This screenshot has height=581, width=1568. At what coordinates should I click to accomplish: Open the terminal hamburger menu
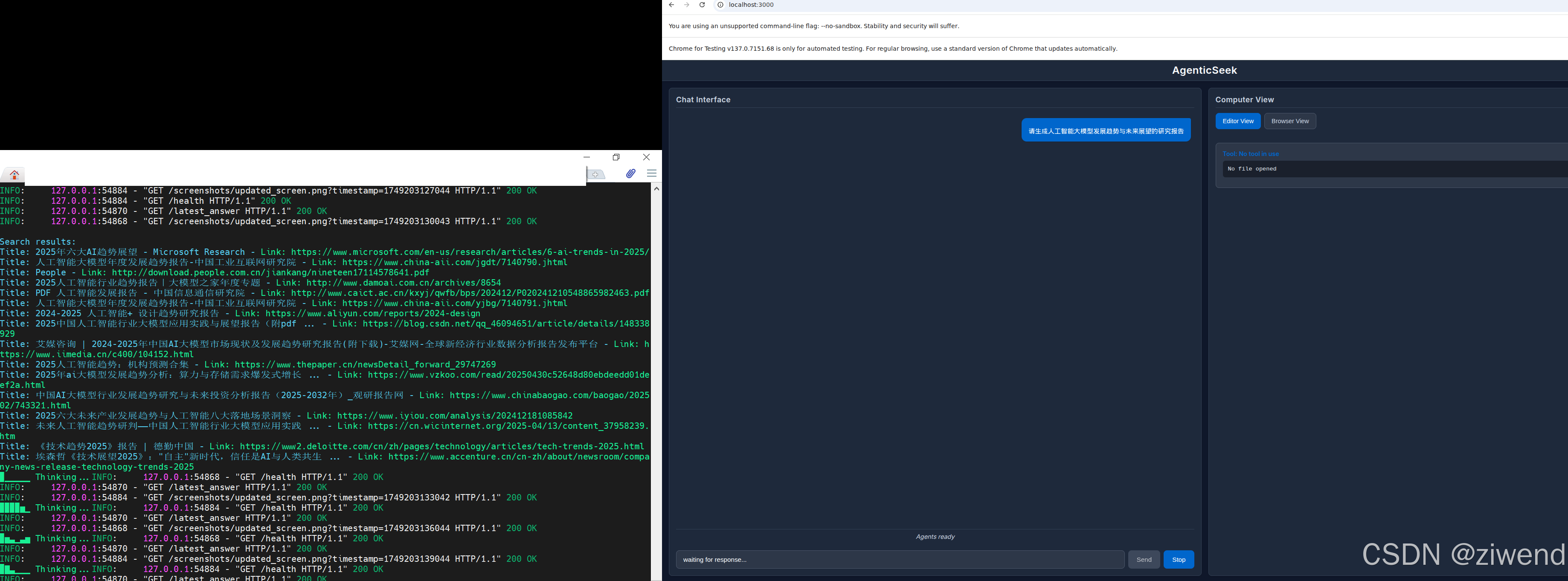coord(651,173)
